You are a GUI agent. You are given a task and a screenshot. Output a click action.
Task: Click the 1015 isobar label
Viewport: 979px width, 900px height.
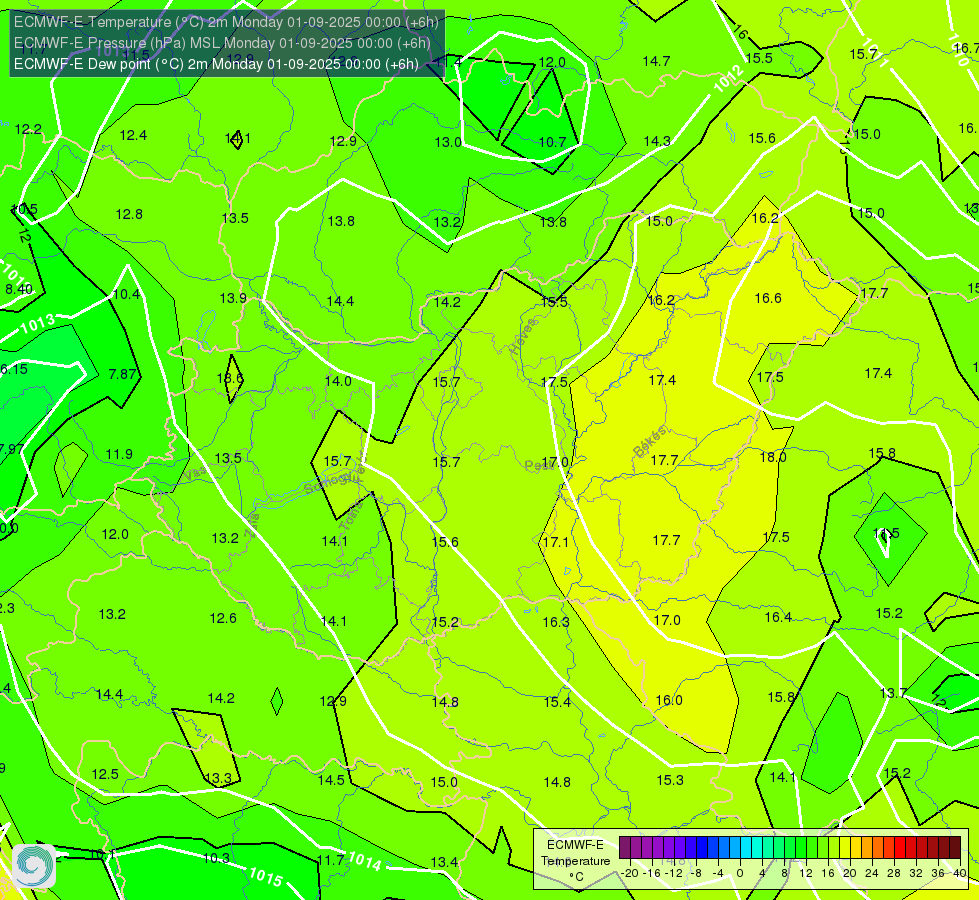click(266, 877)
